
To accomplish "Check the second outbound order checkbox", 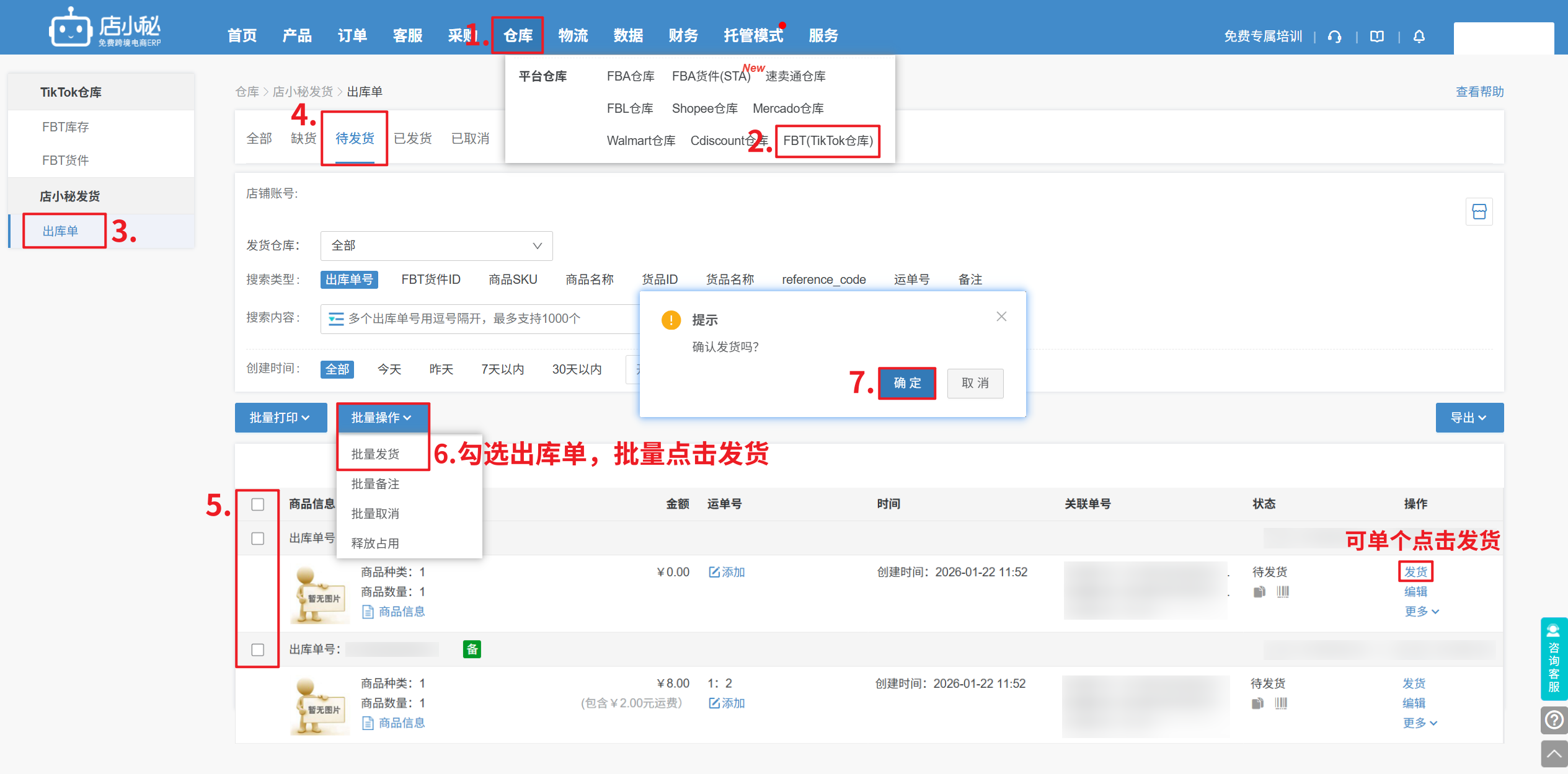I will tap(258, 649).
